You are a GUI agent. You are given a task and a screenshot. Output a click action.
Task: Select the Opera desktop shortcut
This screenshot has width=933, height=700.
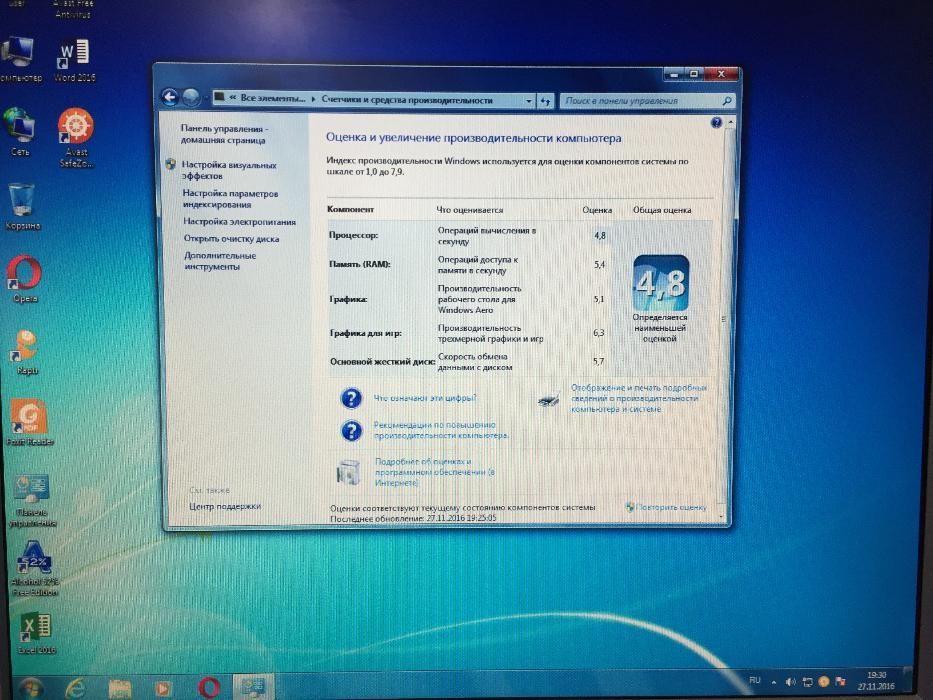(x=24, y=279)
